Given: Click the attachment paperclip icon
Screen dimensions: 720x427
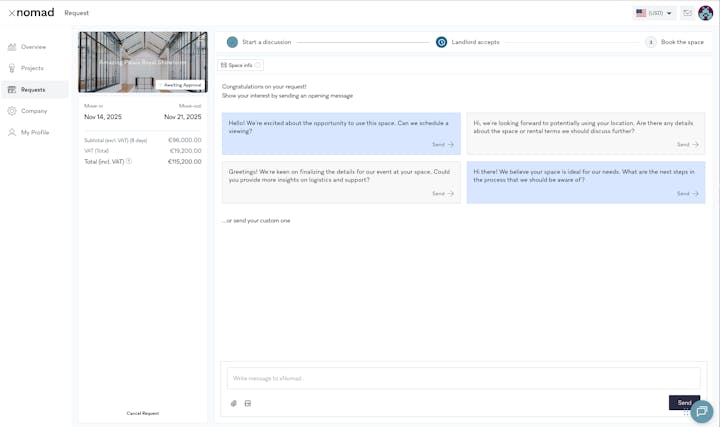Looking at the screenshot, I should coord(234,403).
